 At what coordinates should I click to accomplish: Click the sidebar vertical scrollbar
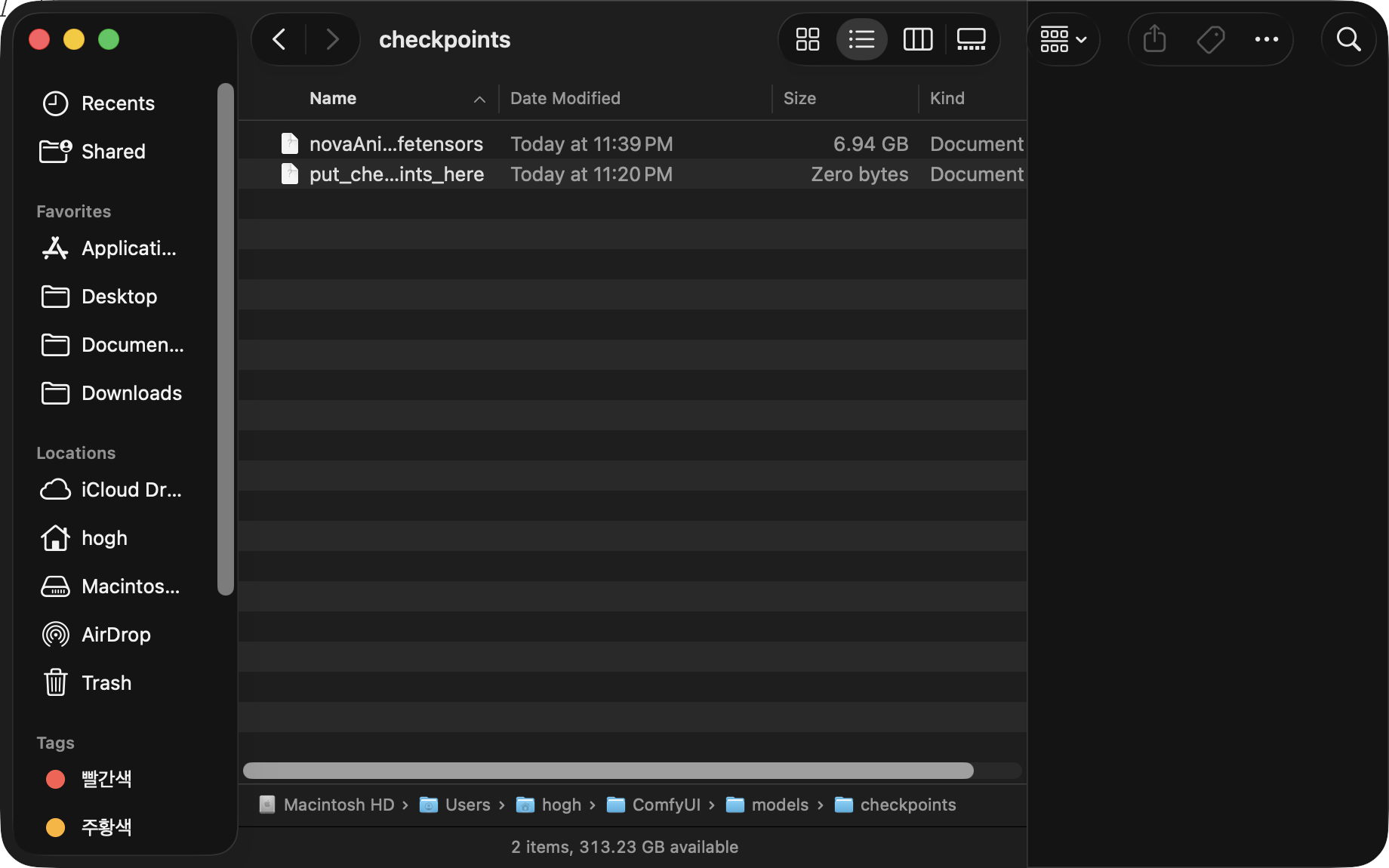(225, 339)
